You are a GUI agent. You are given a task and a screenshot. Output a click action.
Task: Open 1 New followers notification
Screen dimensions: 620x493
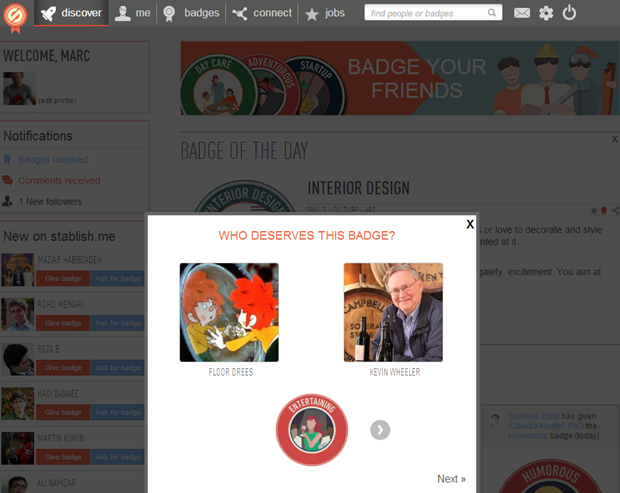[x=50, y=201]
